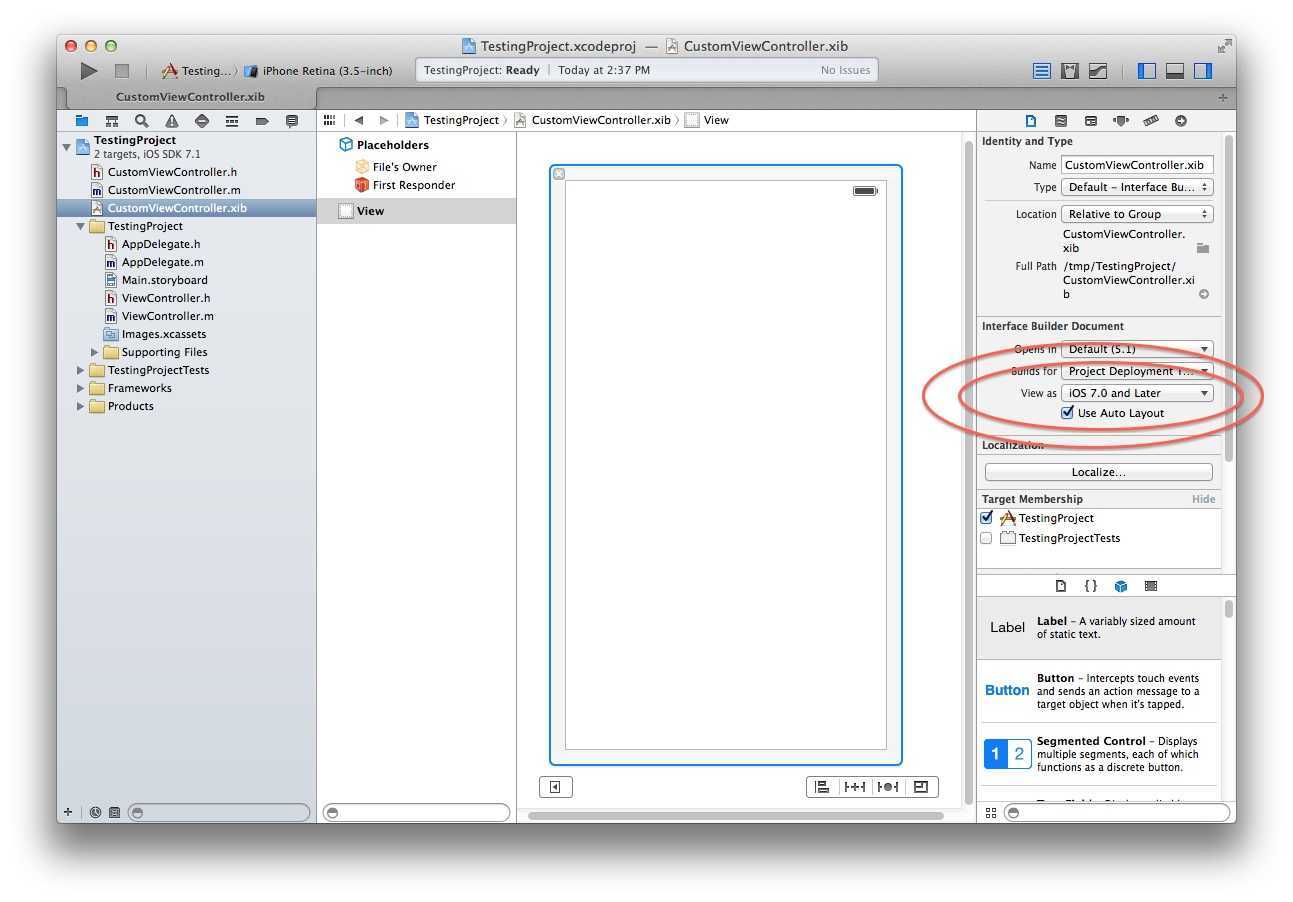Open the View as dropdown
The height and width of the screenshot is (902, 1293).
[x=1137, y=393]
